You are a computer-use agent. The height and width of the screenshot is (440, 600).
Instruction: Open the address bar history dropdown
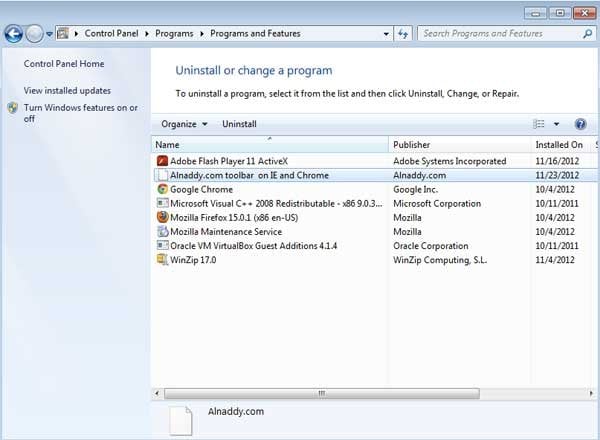pyautogui.click(x=386, y=34)
